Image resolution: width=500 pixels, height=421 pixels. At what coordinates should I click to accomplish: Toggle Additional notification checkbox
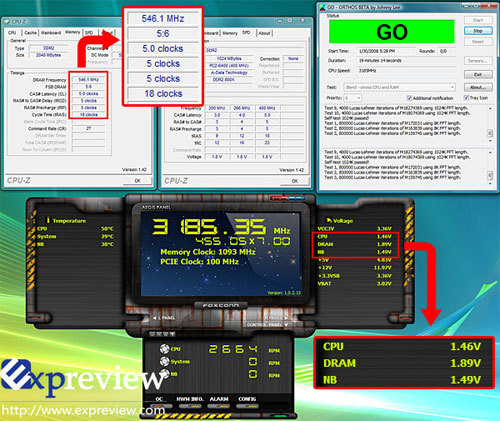[409, 98]
